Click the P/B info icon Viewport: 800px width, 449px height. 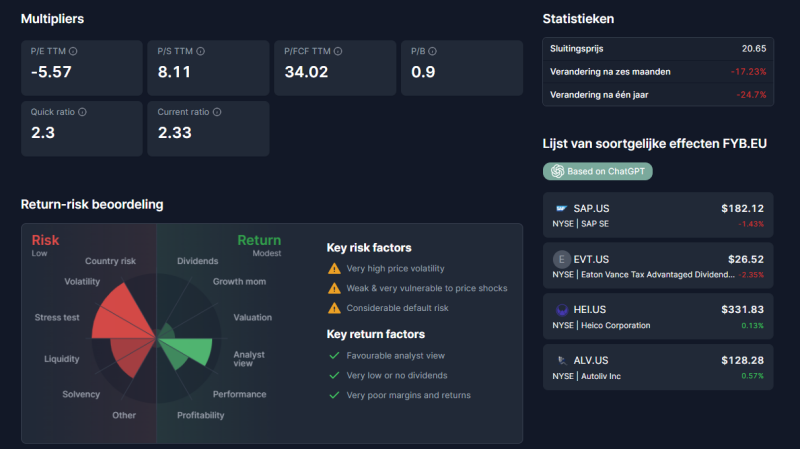pos(432,51)
